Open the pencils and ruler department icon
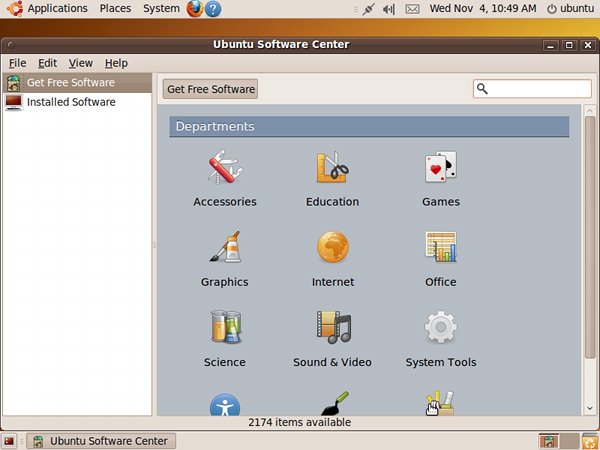The width and height of the screenshot is (600, 450). click(440, 403)
